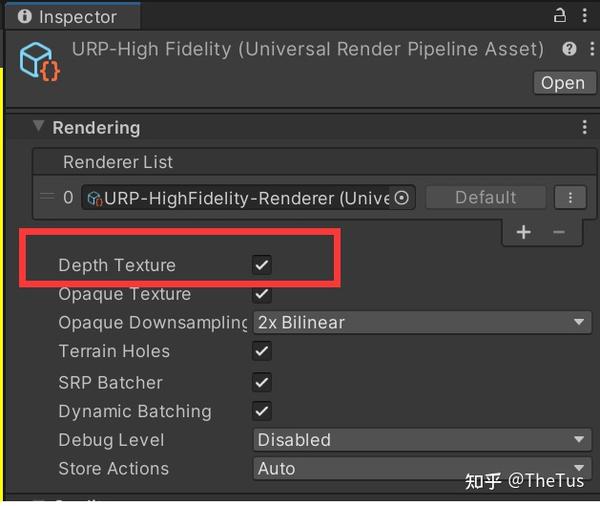Open the Rendering section options menu
Viewport: 600px width, 506px height.
[x=585, y=128]
